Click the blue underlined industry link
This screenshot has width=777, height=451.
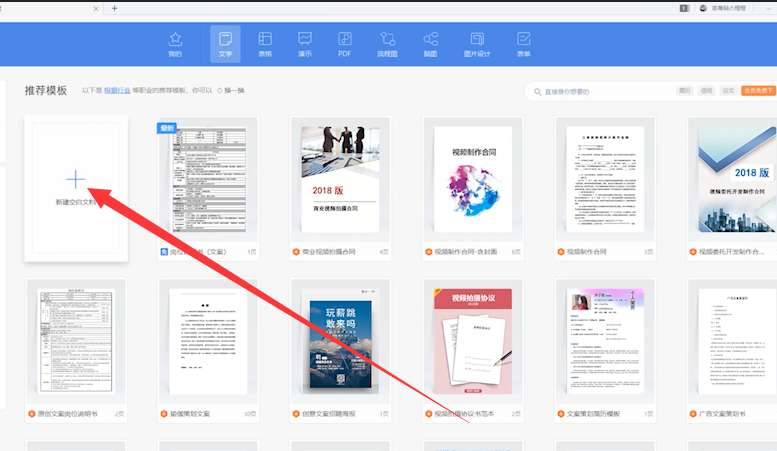point(117,91)
